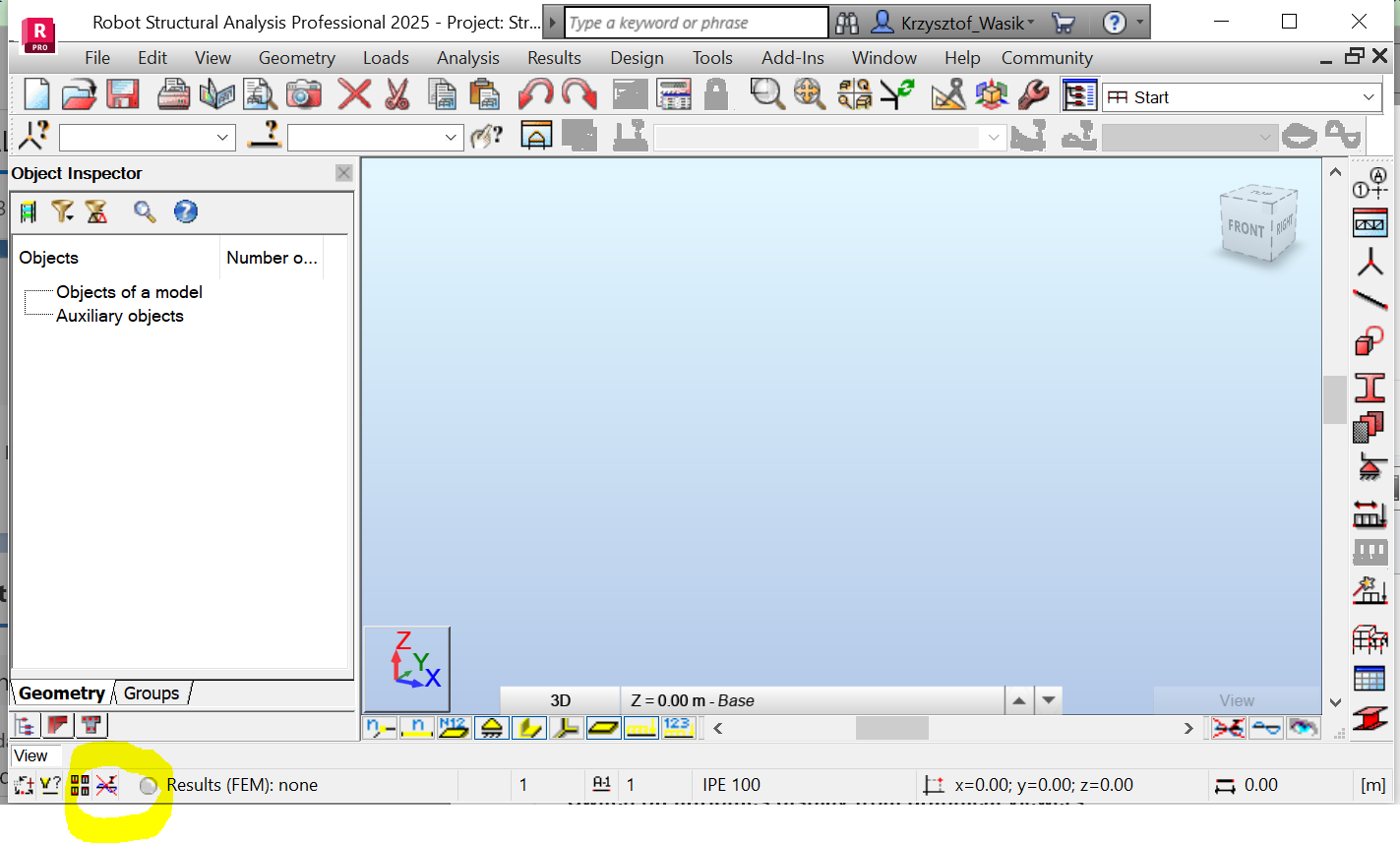Screen dimensions: 1400x843
Task: Expand the Objects of a model tree item
Action: point(129,292)
